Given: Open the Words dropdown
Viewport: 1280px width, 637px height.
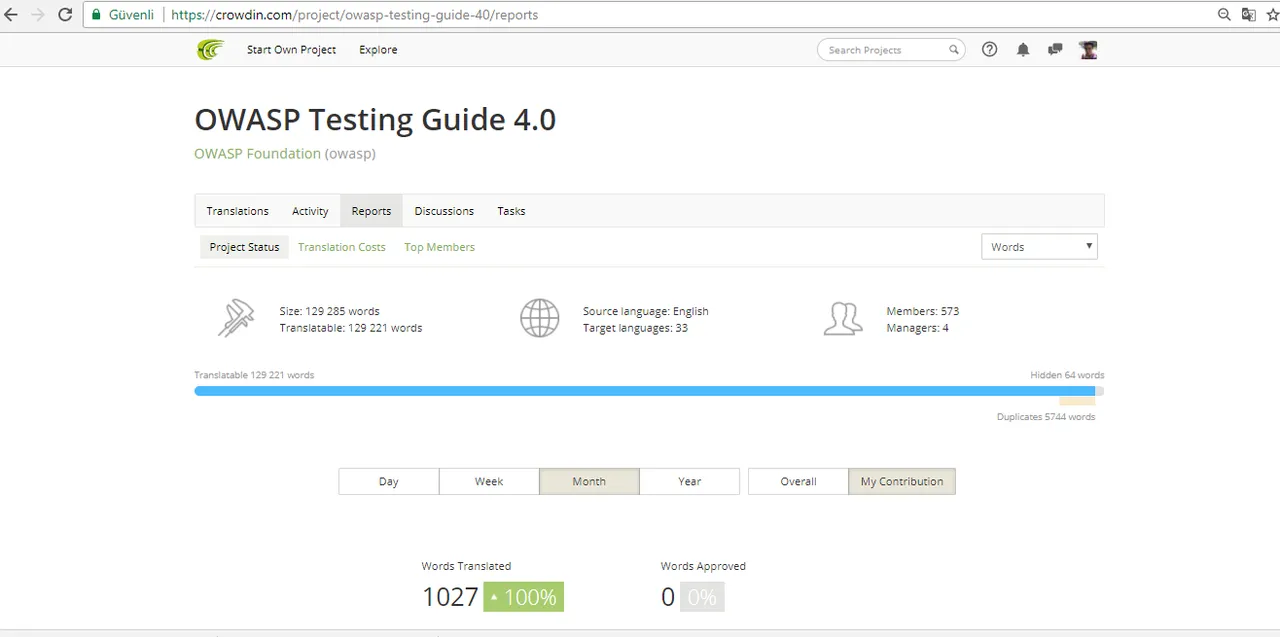Looking at the screenshot, I should point(1039,247).
